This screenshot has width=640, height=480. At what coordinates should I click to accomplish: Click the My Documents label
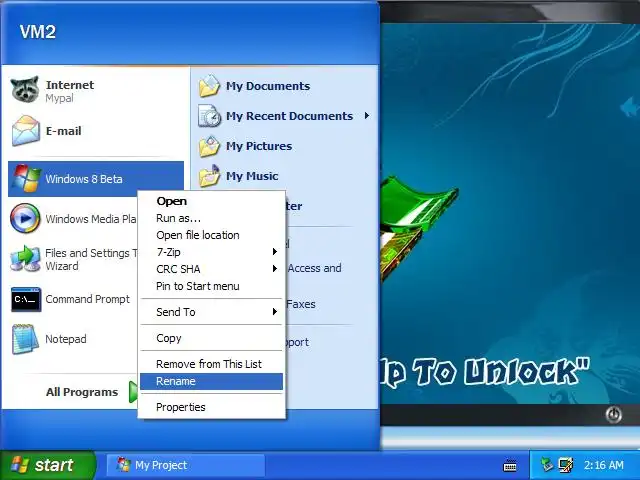(x=268, y=86)
